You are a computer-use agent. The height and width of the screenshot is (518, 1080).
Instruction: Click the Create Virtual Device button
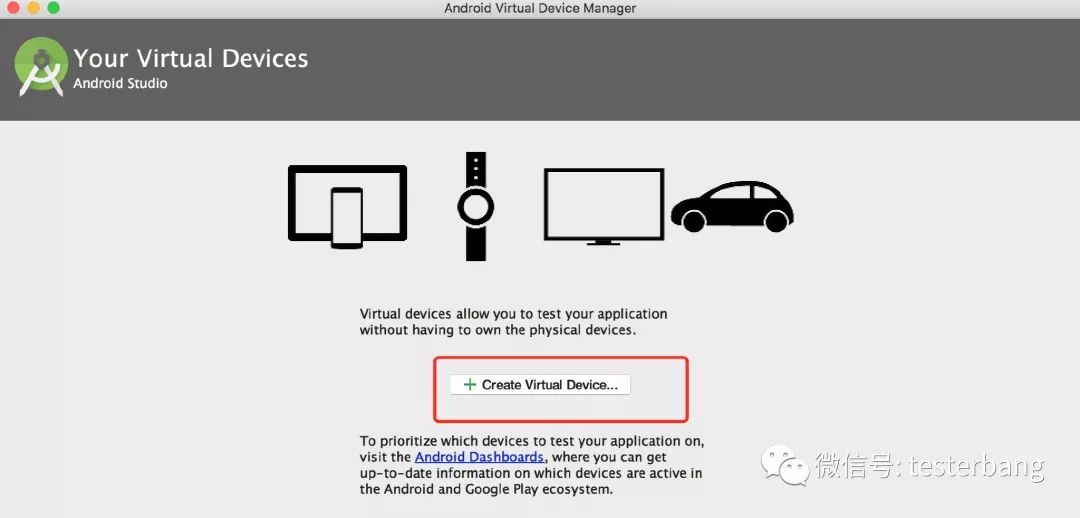tap(540, 384)
